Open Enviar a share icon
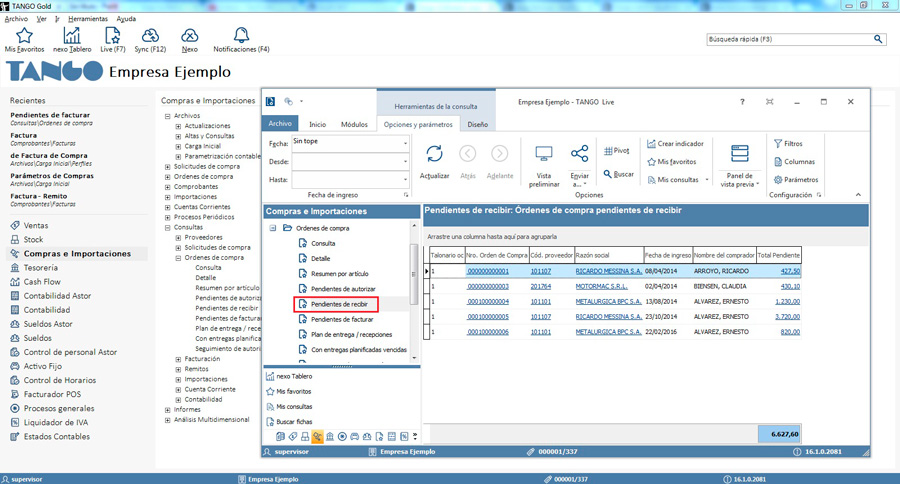Image resolution: width=900 pixels, height=484 pixels. 580,154
